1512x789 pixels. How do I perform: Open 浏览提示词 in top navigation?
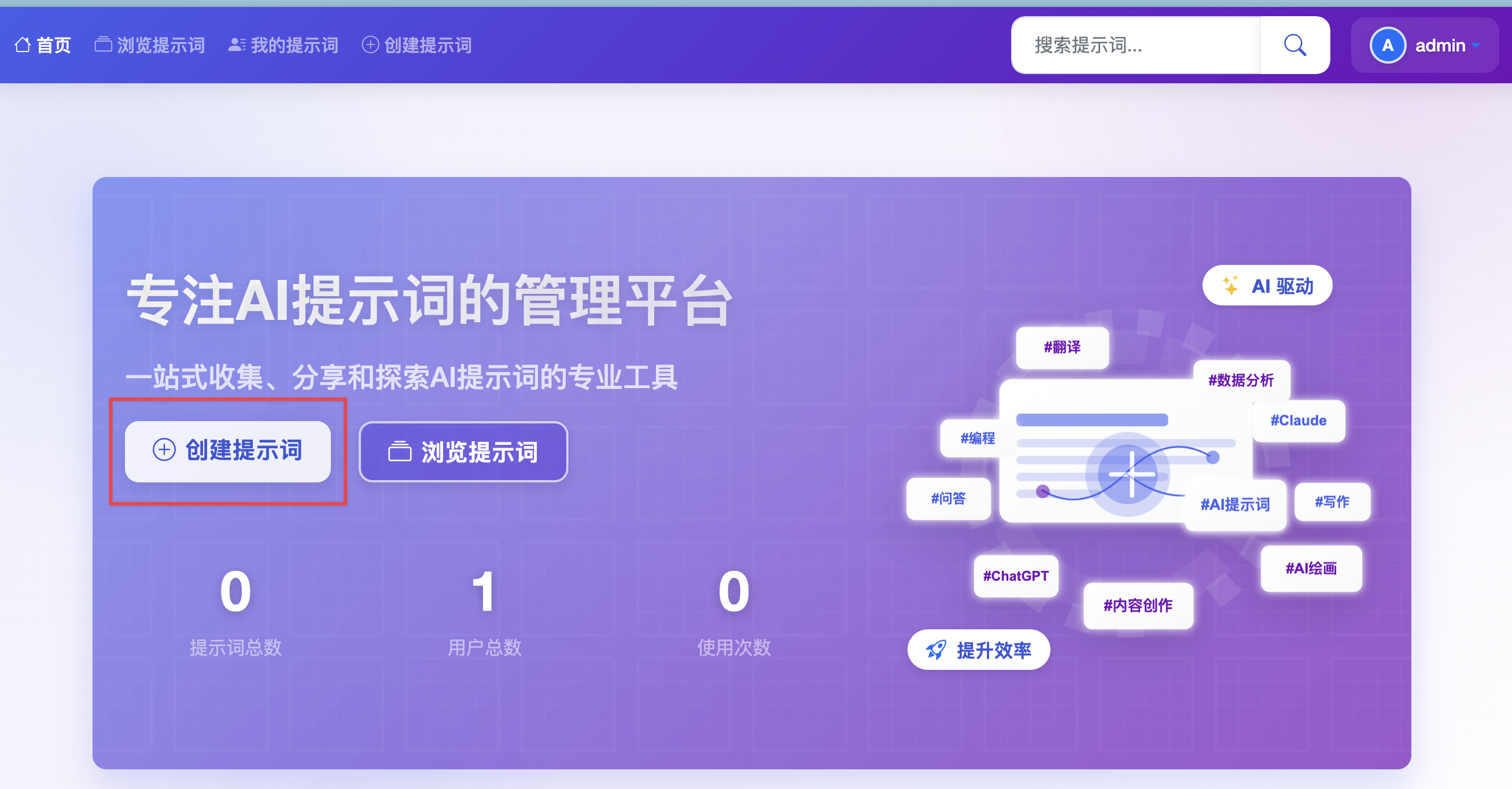click(x=150, y=45)
